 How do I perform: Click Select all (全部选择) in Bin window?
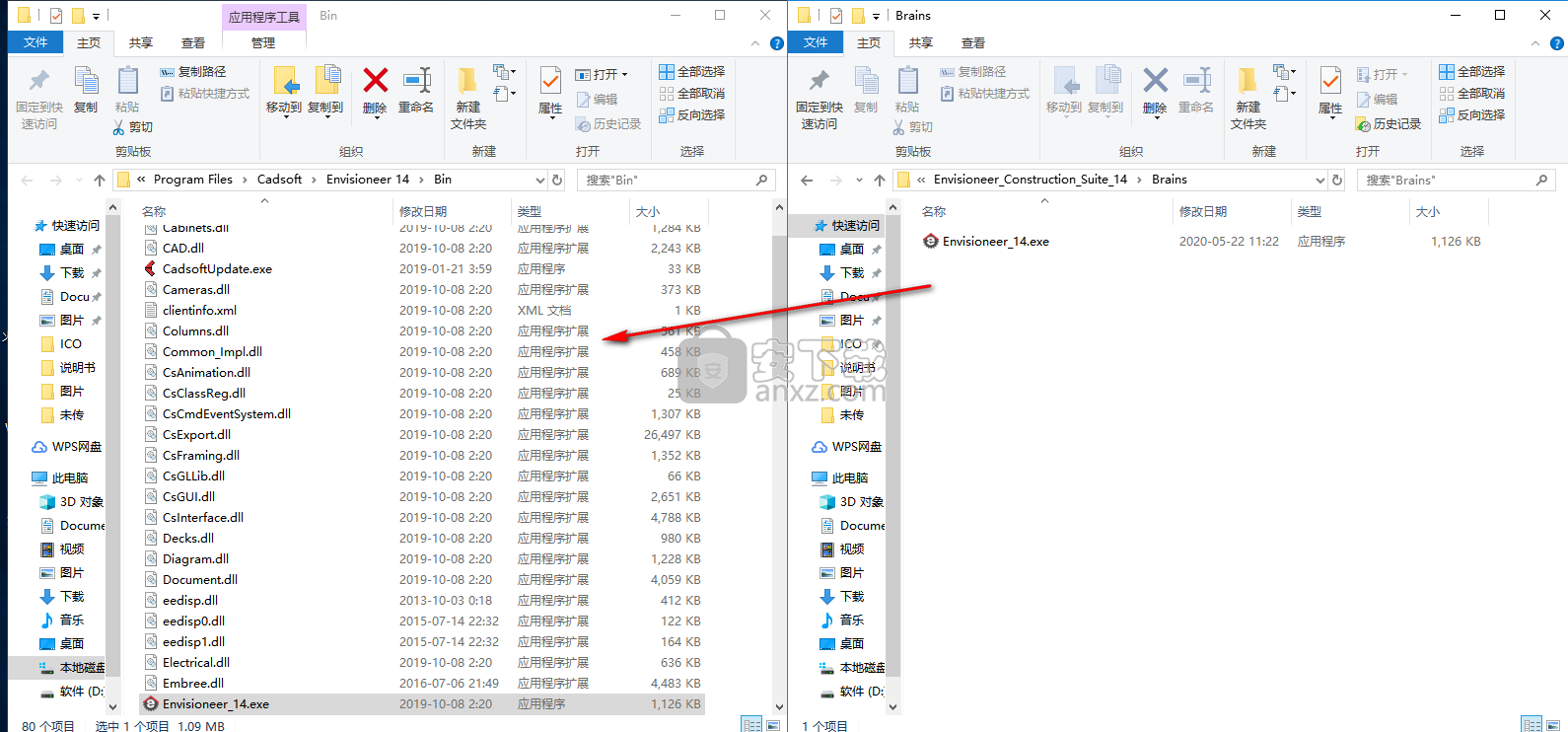click(x=691, y=72)
